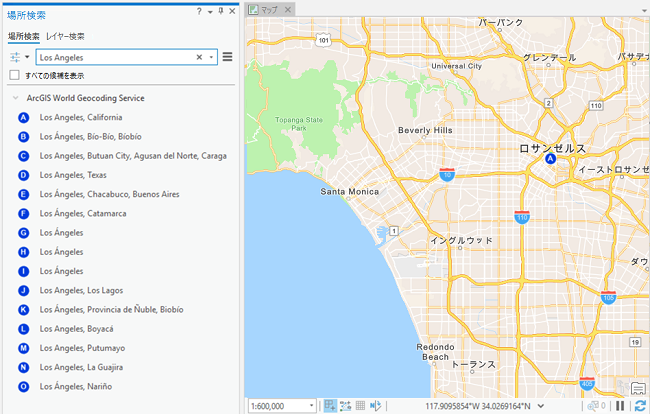Open search history dropdown arrow
This screenshot has width=650, height=414.
coord(212,58)
